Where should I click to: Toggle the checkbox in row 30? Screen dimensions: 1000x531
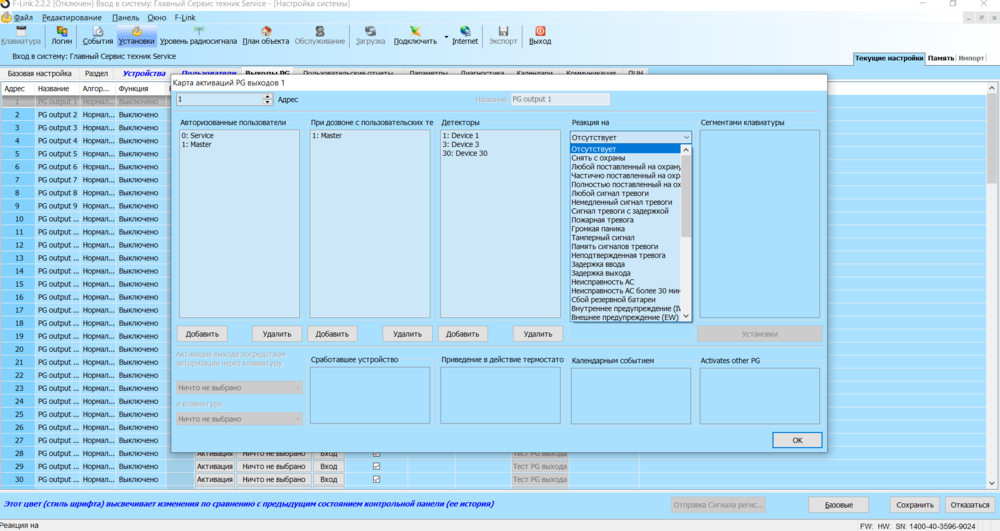(376, 479)
